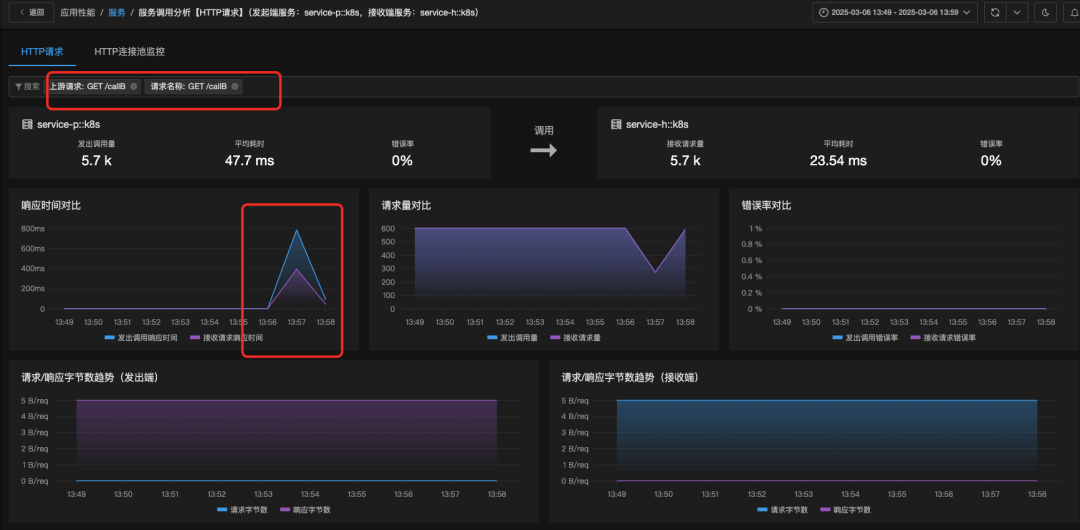Image resolution: width=1080 pixels, height=530 pixels.
Task: Click the 返回 back button
Action: point(31,13)
